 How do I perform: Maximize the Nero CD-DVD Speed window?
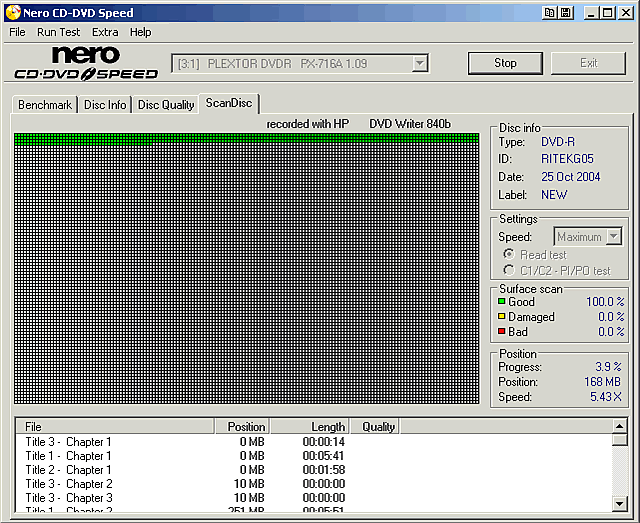pos(607,13)
